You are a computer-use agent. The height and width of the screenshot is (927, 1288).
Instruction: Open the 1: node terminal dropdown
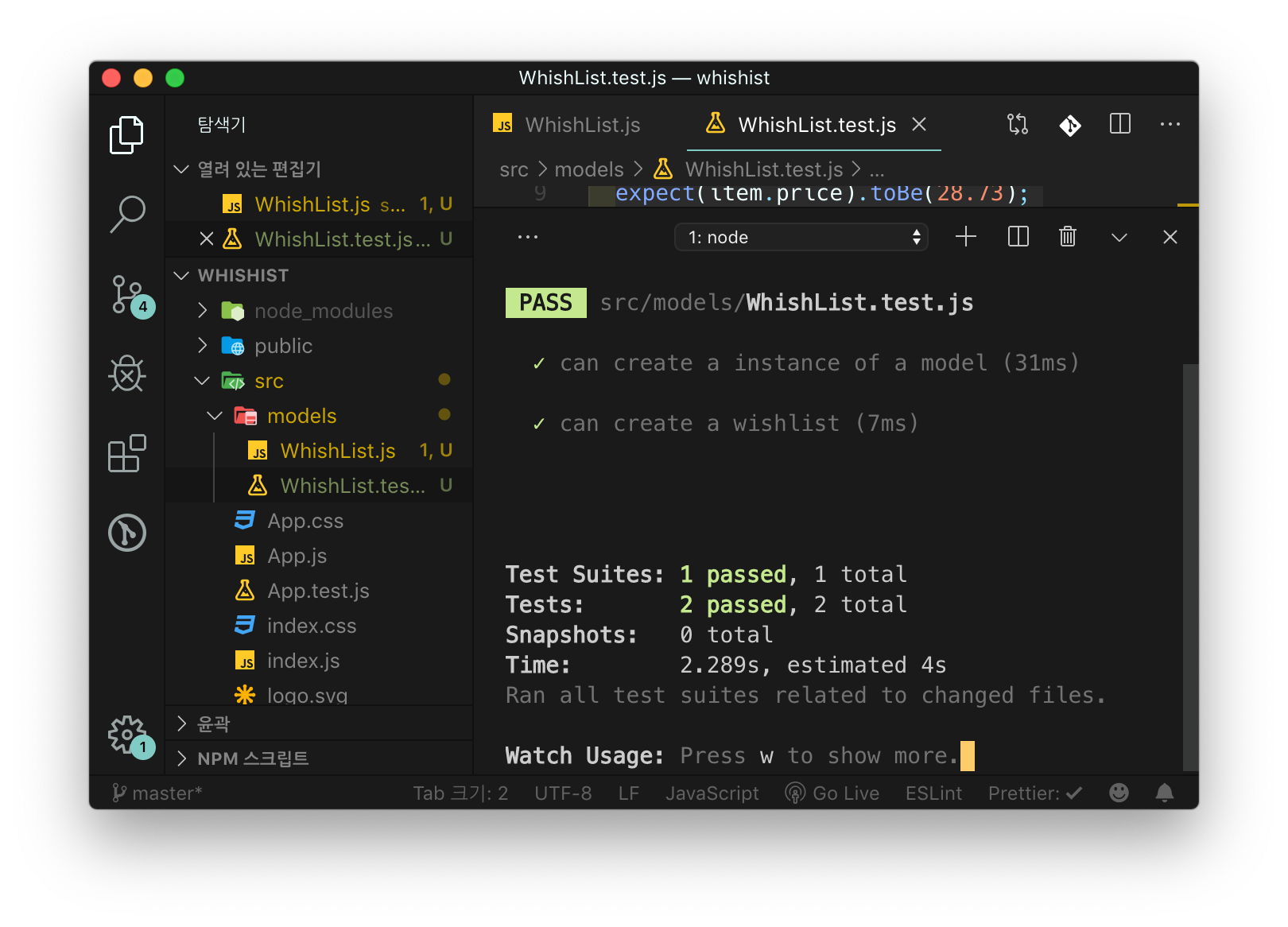[802, 237]
